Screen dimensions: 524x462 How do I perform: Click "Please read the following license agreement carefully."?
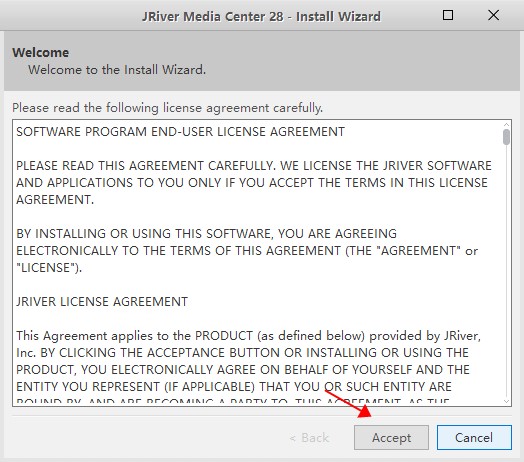(167, 108)
